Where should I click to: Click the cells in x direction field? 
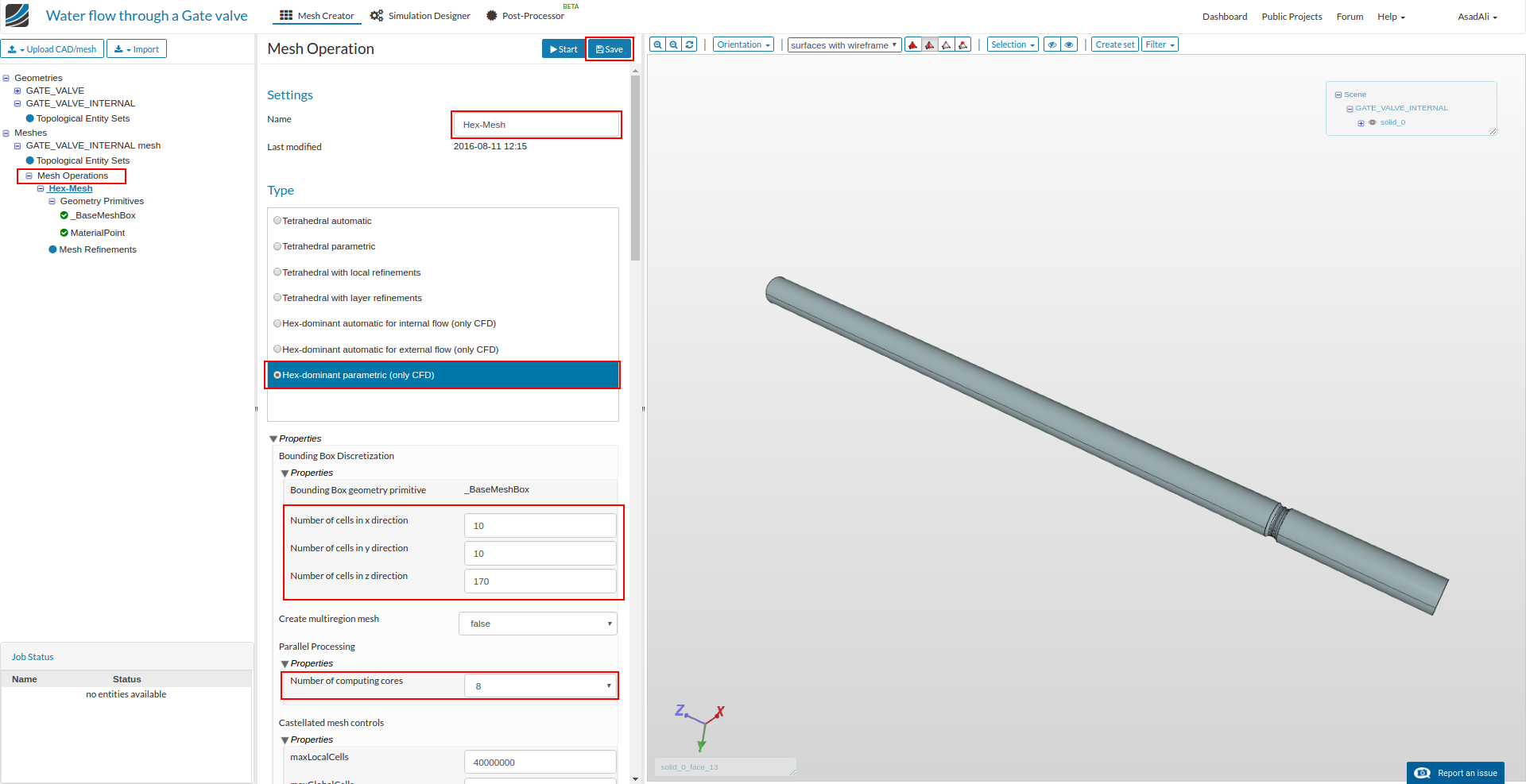(540, 526)
